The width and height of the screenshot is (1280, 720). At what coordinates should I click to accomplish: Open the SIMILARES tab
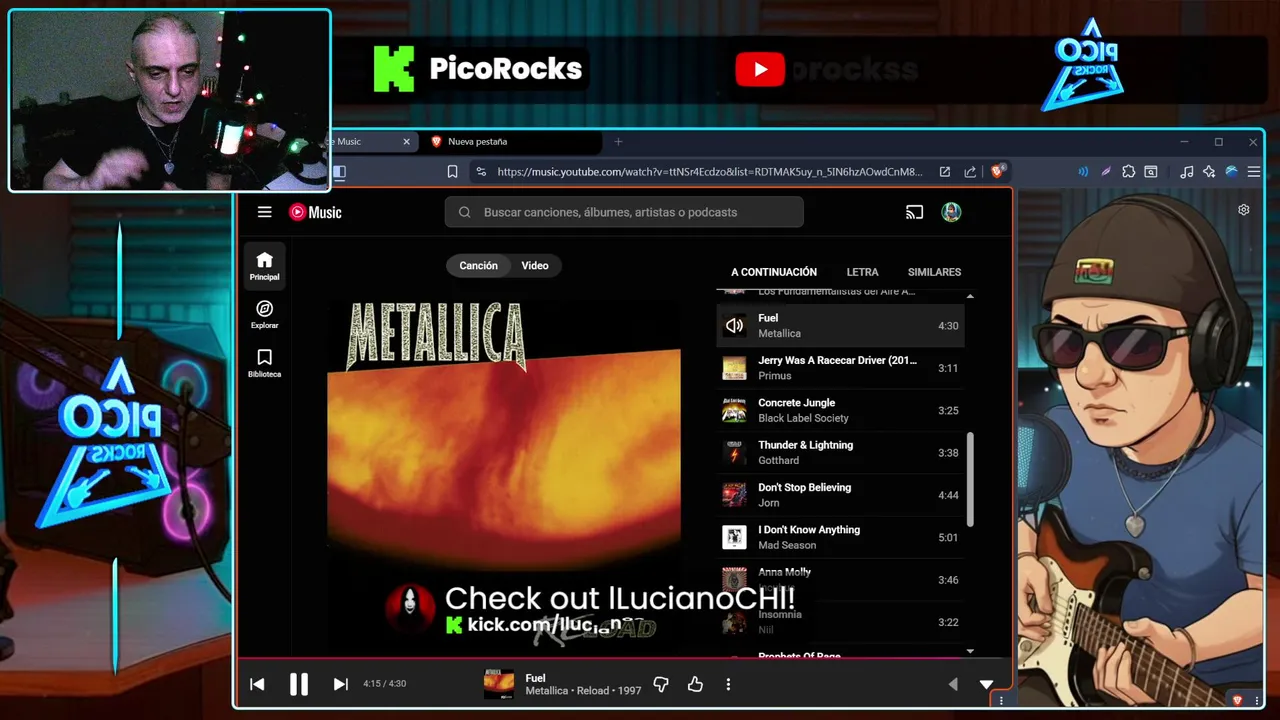[x=934, y=272]
